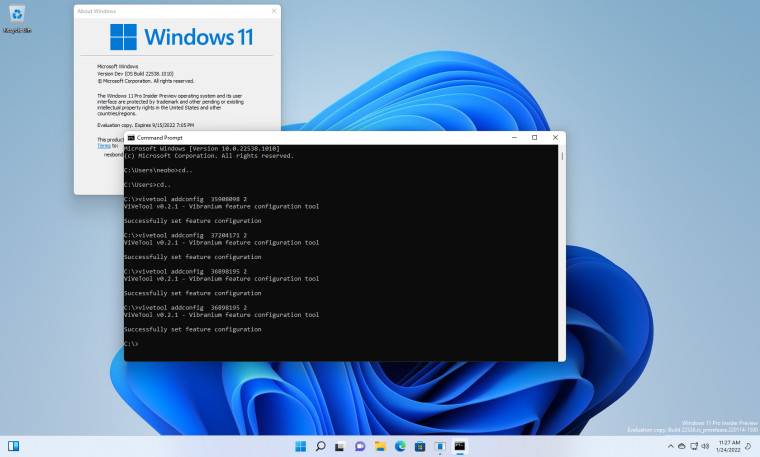
Task: Click the 'Command Prompt' window title text
Action: click(159, 138)
